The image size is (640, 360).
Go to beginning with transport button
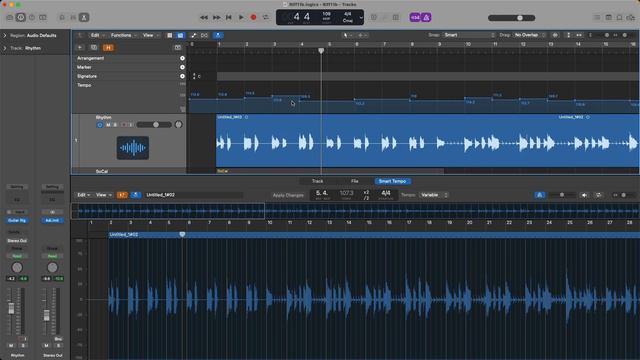coord(229,18)
